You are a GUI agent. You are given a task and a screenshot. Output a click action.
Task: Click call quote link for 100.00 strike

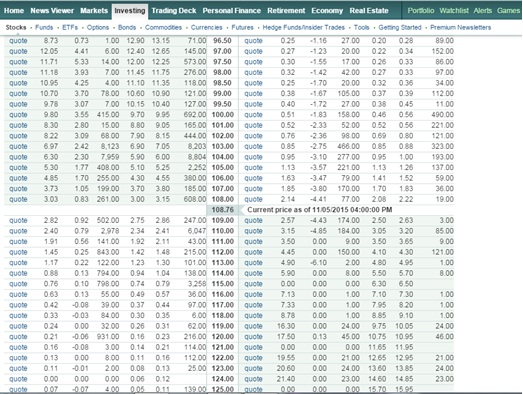click(18, 115)
